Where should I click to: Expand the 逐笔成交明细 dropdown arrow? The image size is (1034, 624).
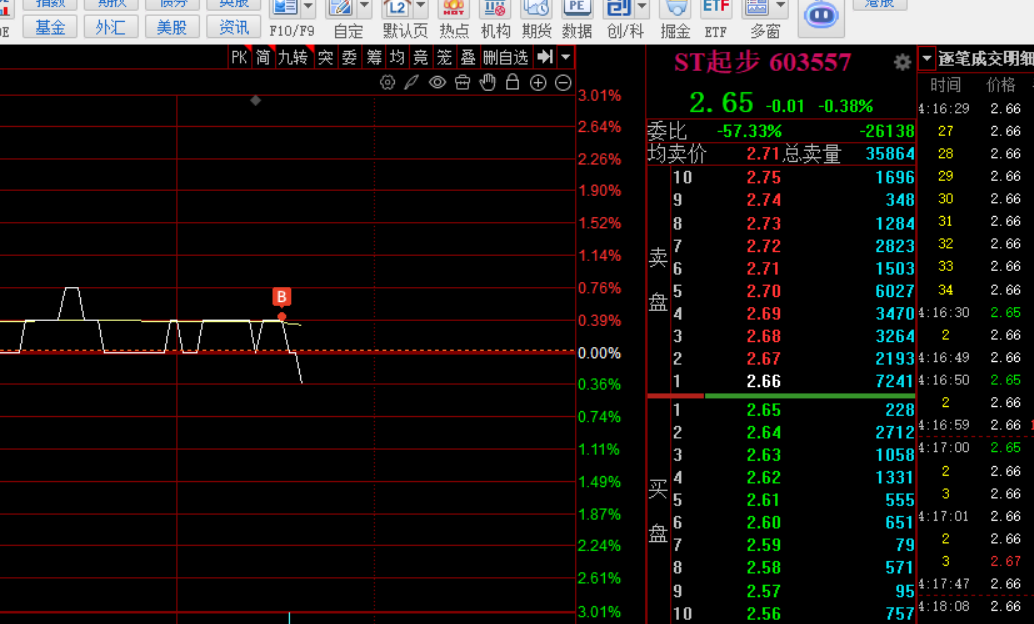[927, 58]
